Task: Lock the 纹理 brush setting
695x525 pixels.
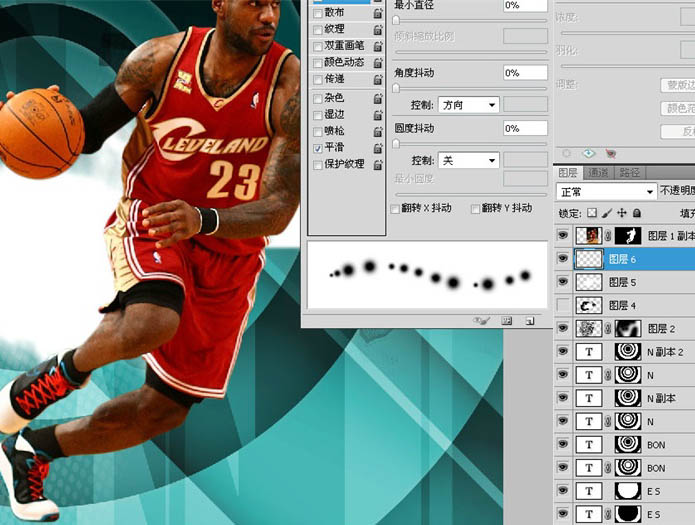Action: pos(378,30)
